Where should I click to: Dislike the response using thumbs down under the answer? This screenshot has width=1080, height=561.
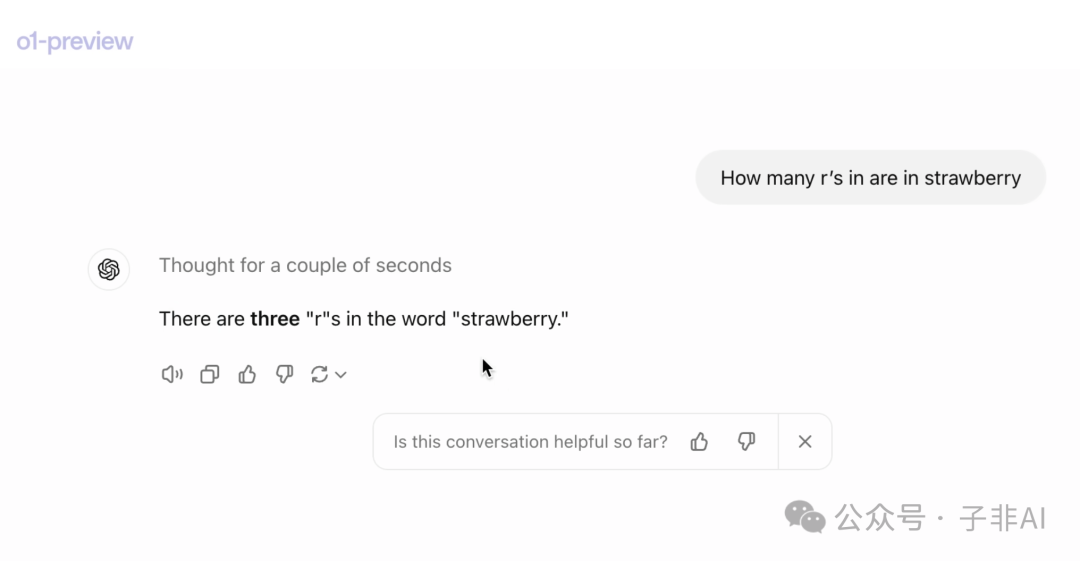tap(284, 374)
